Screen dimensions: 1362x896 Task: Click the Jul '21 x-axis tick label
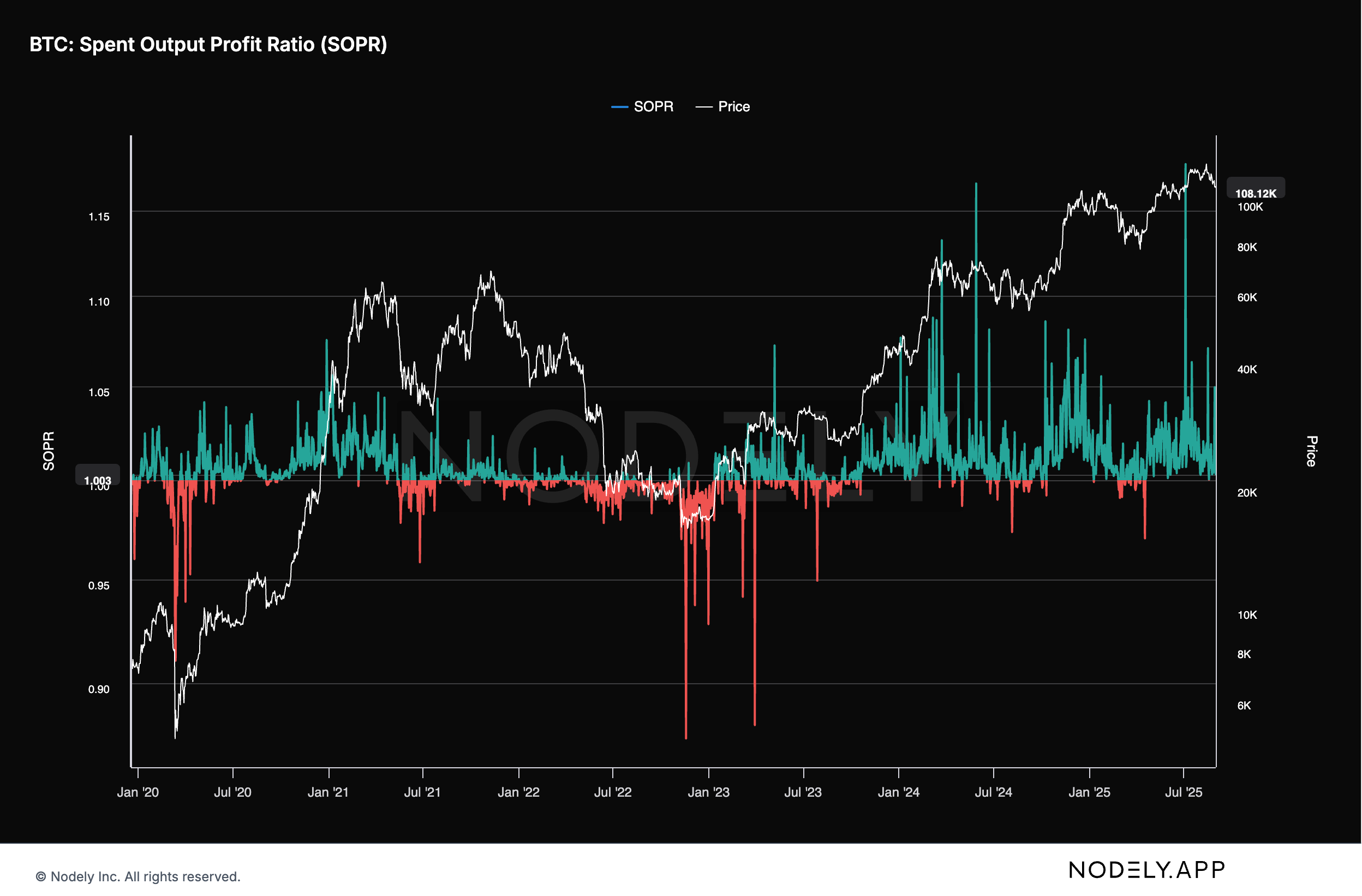[x=422, y=792]
